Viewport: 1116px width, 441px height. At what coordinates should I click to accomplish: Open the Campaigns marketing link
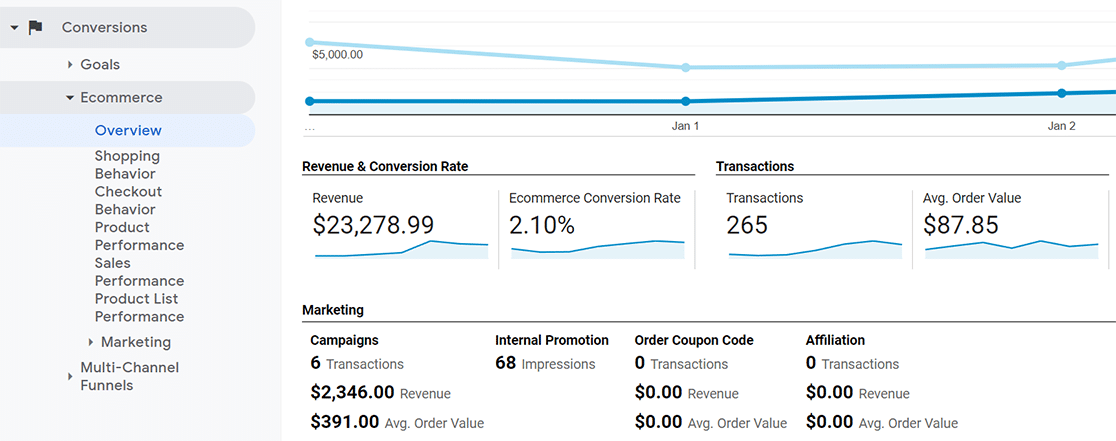[x=344, y=341]
